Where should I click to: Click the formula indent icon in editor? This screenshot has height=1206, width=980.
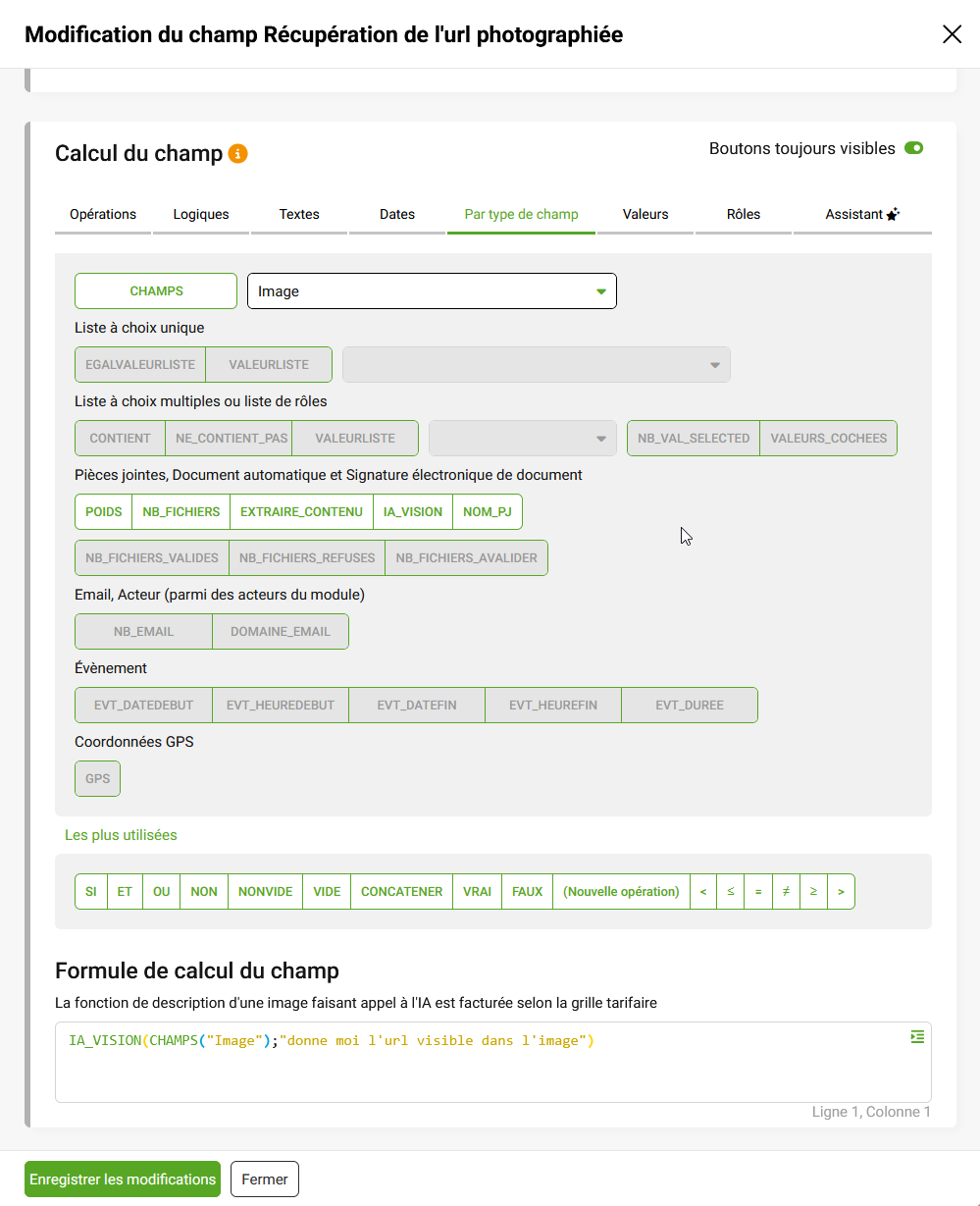pyautogui.click(x=917, y=1037)
